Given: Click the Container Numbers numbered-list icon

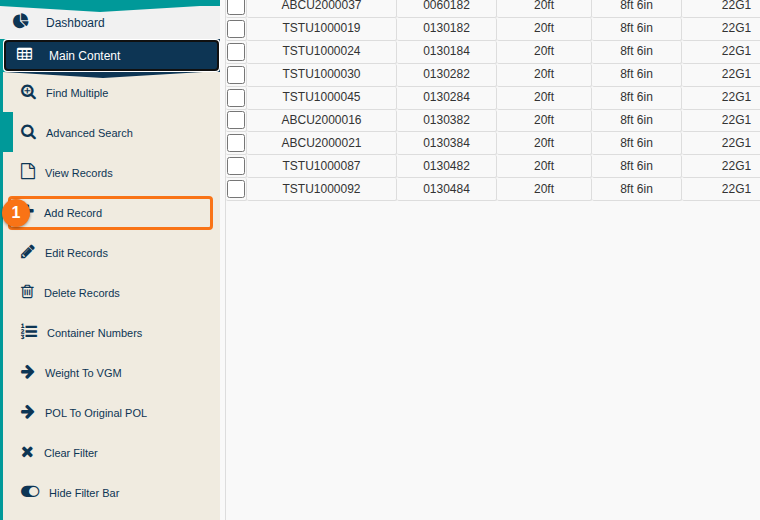Looking at the screenshot, I should [29, 331].
